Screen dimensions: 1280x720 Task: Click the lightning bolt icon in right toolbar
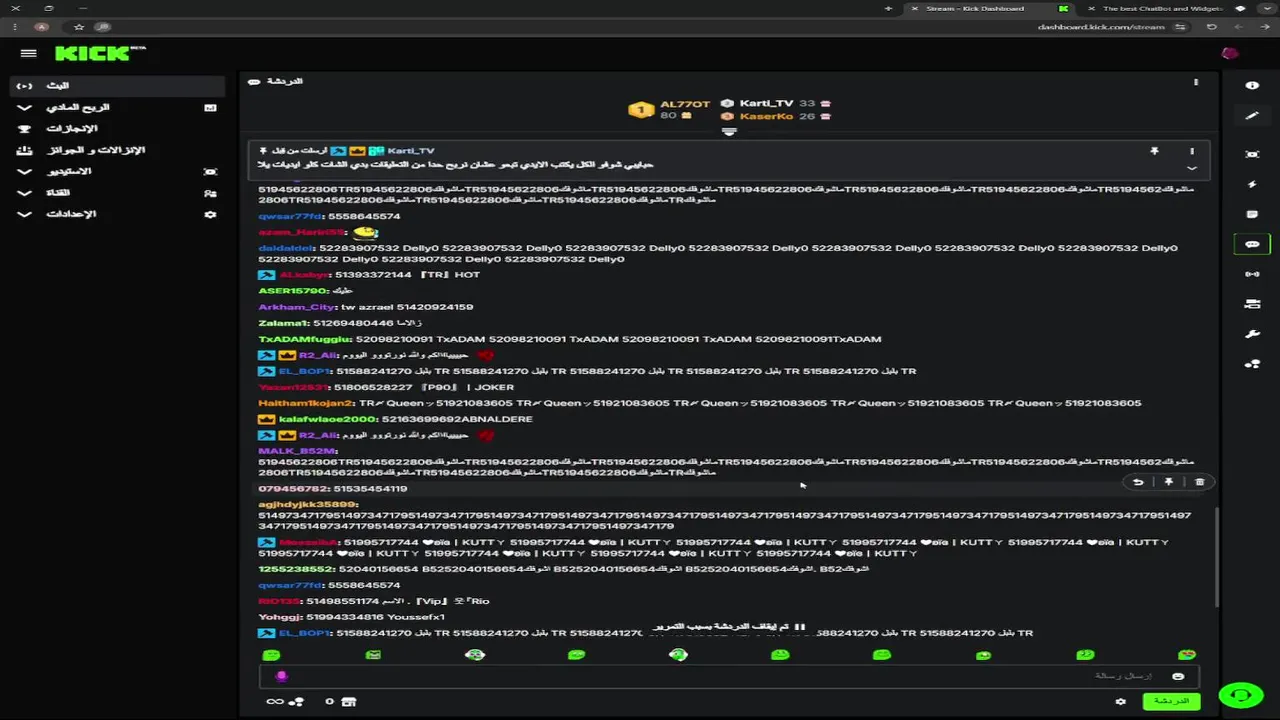(x=1252, y=184)
